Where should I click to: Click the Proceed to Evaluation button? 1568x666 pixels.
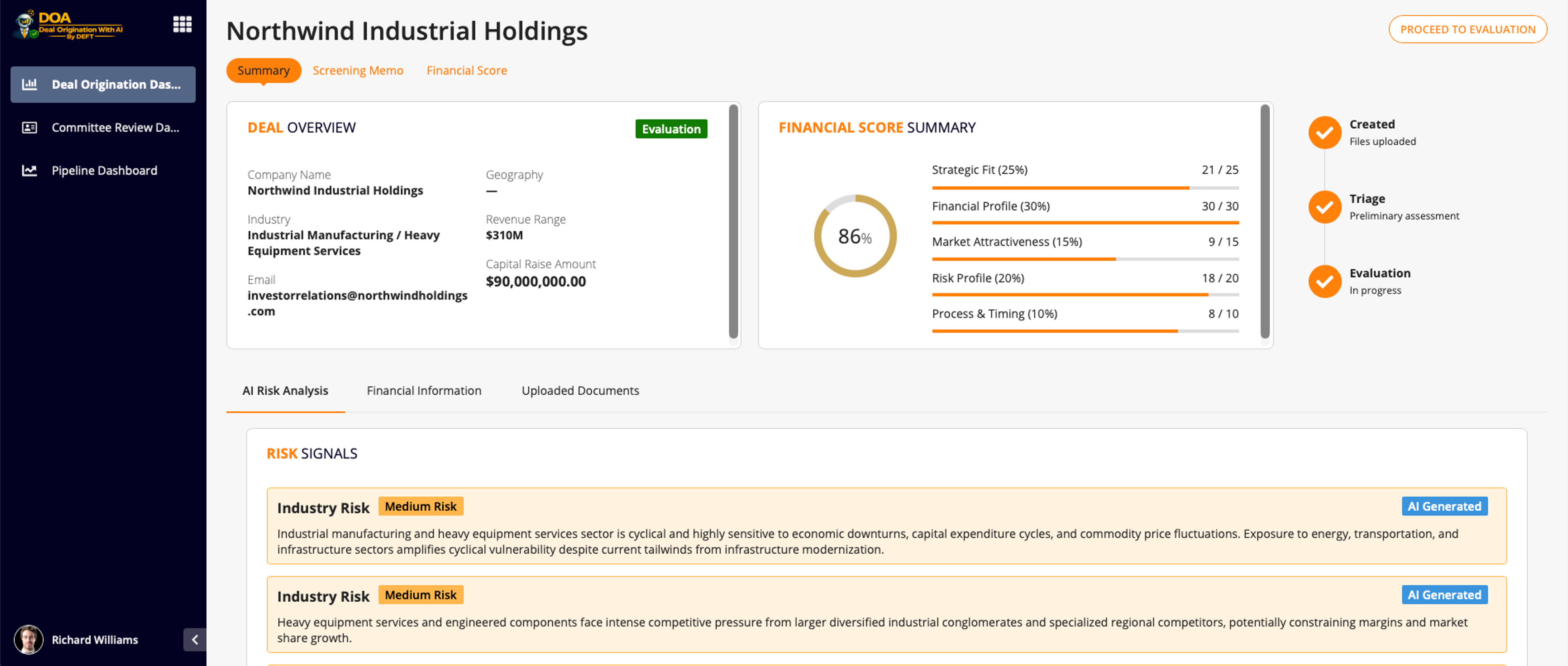click(x=1468, y=29)
